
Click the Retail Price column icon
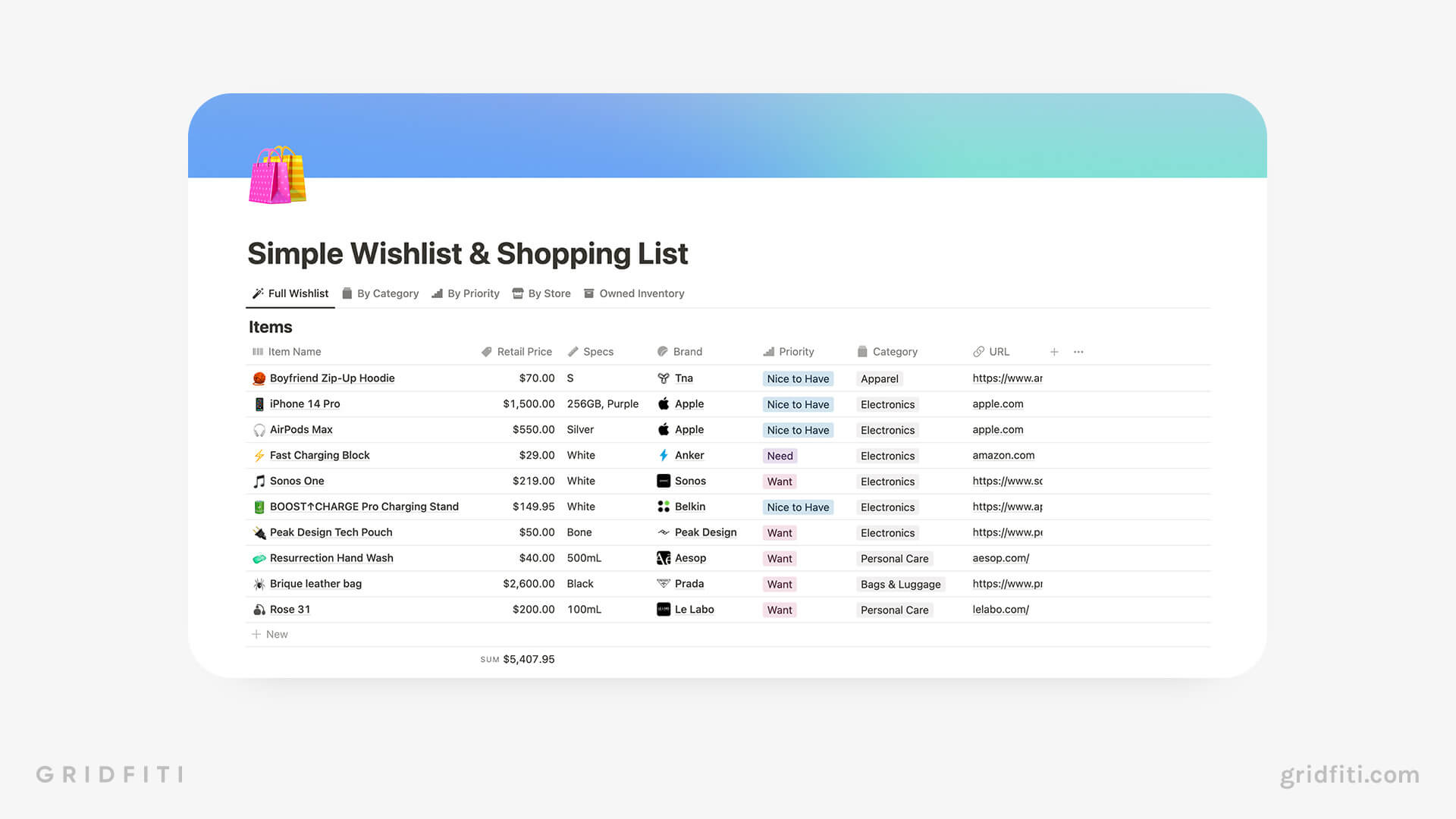[x=487, y=351]
